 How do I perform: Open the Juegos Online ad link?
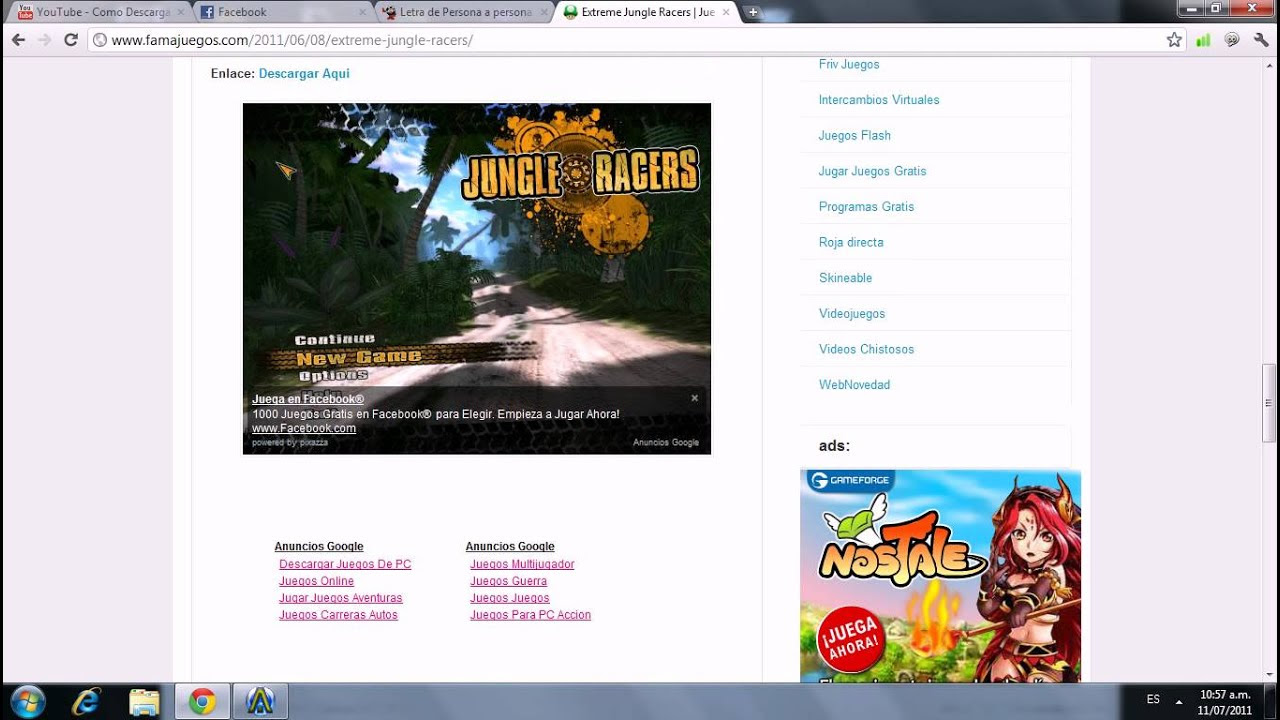(316, 581)
